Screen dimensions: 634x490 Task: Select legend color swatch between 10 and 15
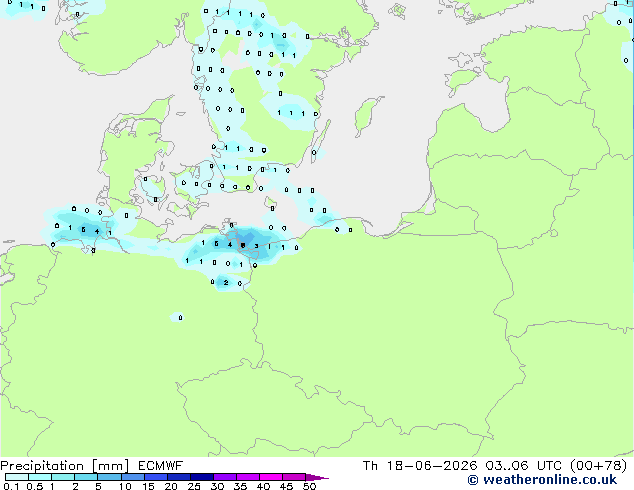(x=133, y=477)
